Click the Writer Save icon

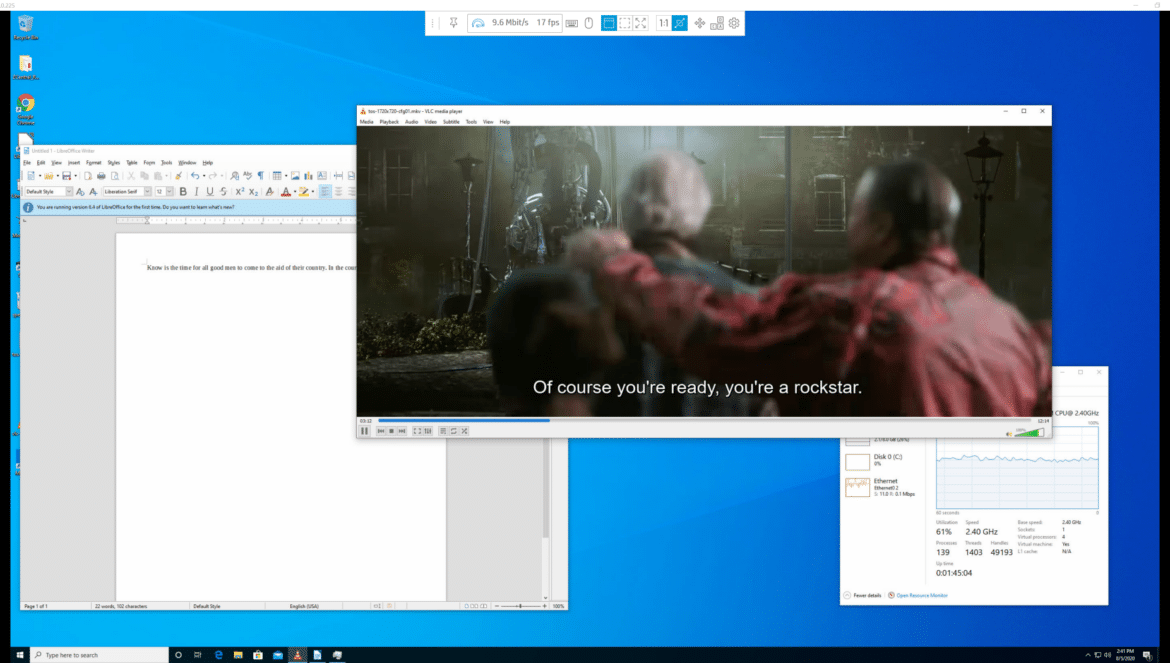coord(66,176)
